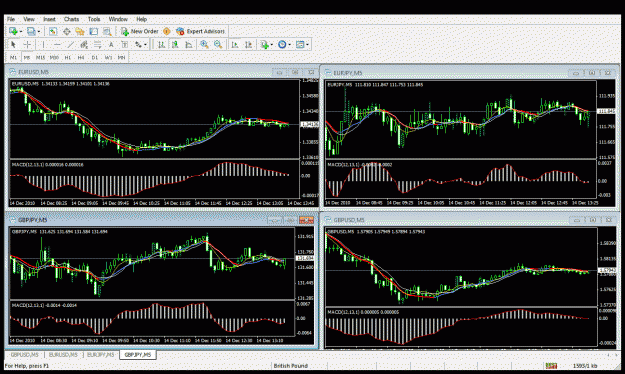Zoom in on the chart
This screenshot has width=625, height=374.
coord(204,45)
